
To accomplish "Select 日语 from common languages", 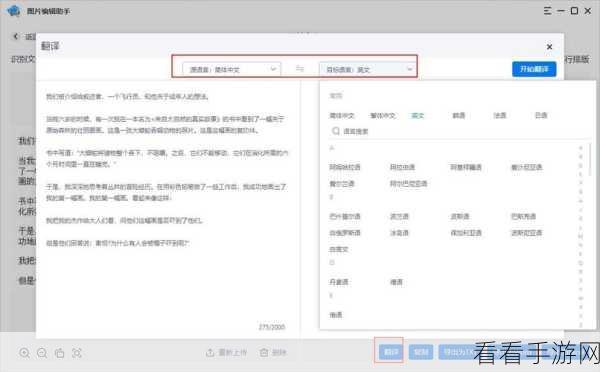I will coord(541,116).
